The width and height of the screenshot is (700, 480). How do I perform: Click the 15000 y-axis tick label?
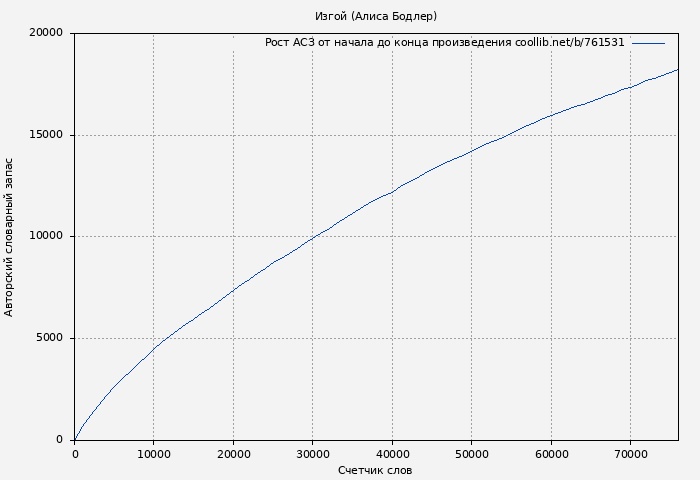tap(47, 135)
